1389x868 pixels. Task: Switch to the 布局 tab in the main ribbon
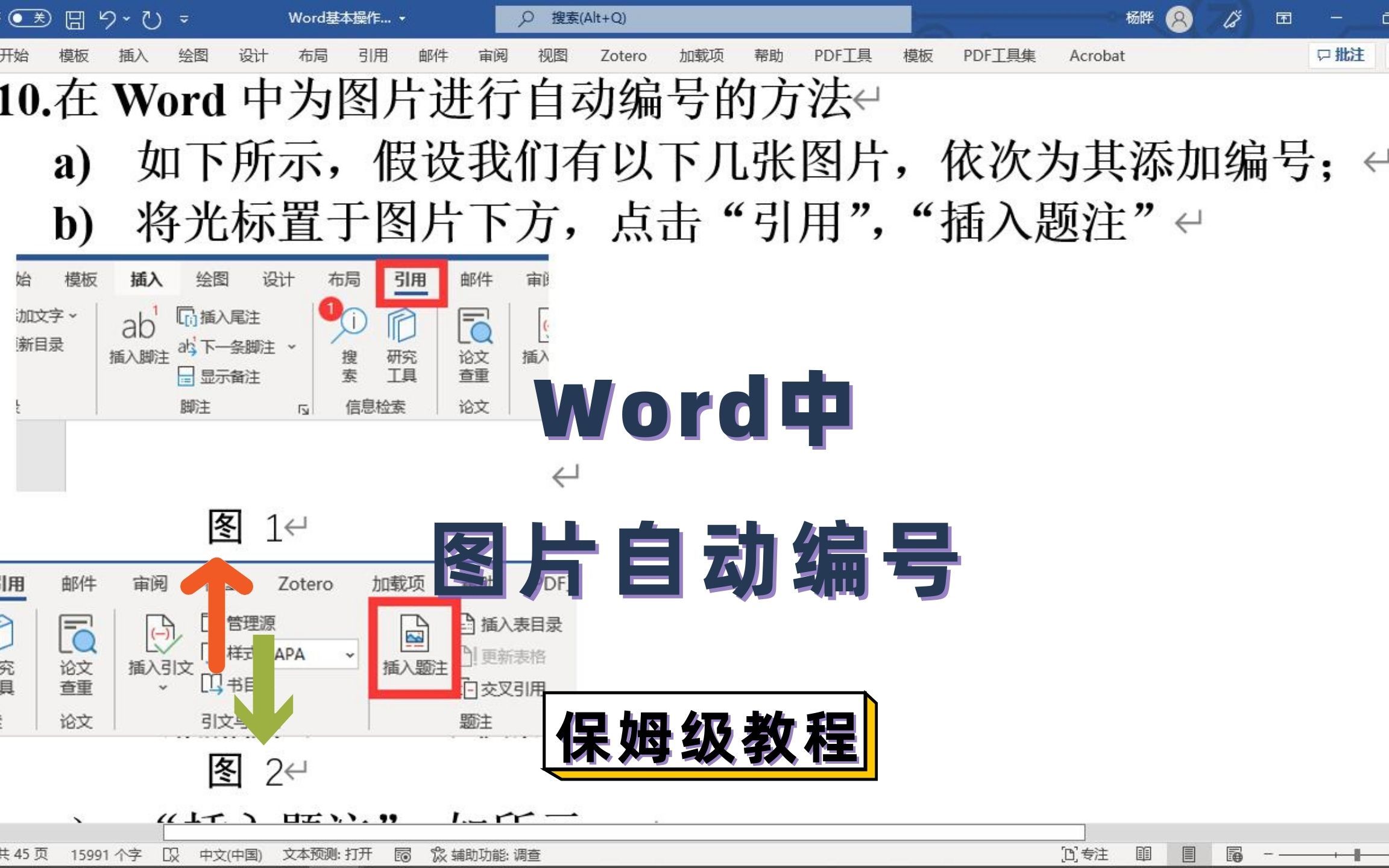click(313, 55)
